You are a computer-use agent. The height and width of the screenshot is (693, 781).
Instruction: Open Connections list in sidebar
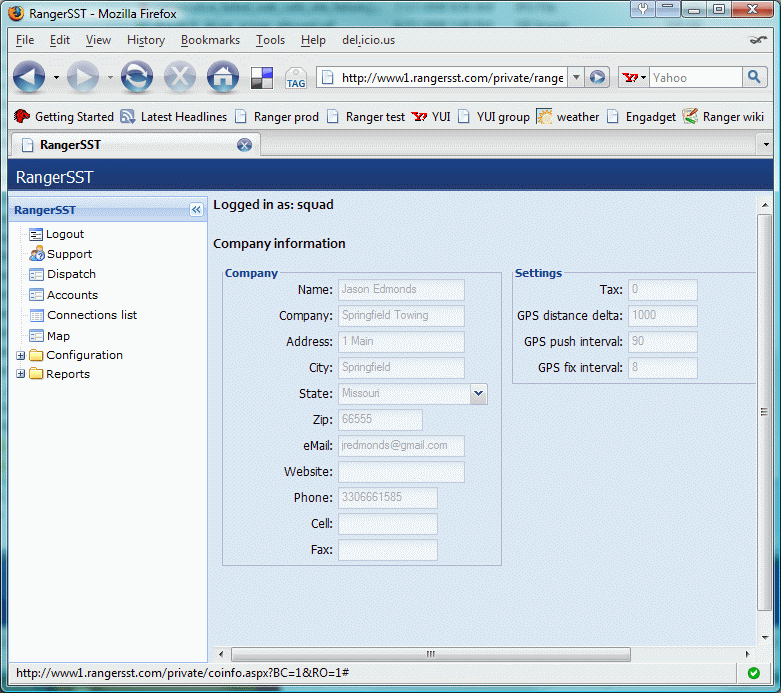click(92, 315)
